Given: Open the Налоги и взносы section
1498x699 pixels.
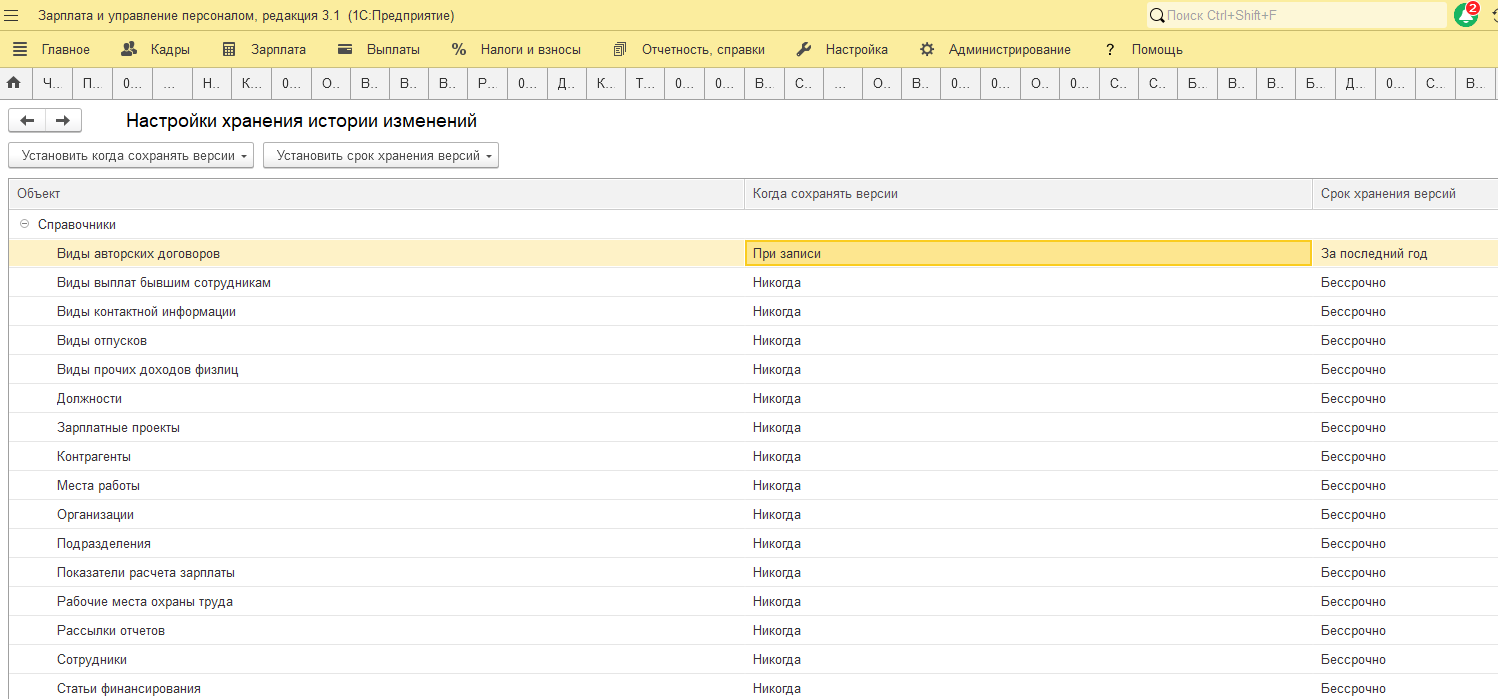Looking at the screenshot, I should (516, 49).
